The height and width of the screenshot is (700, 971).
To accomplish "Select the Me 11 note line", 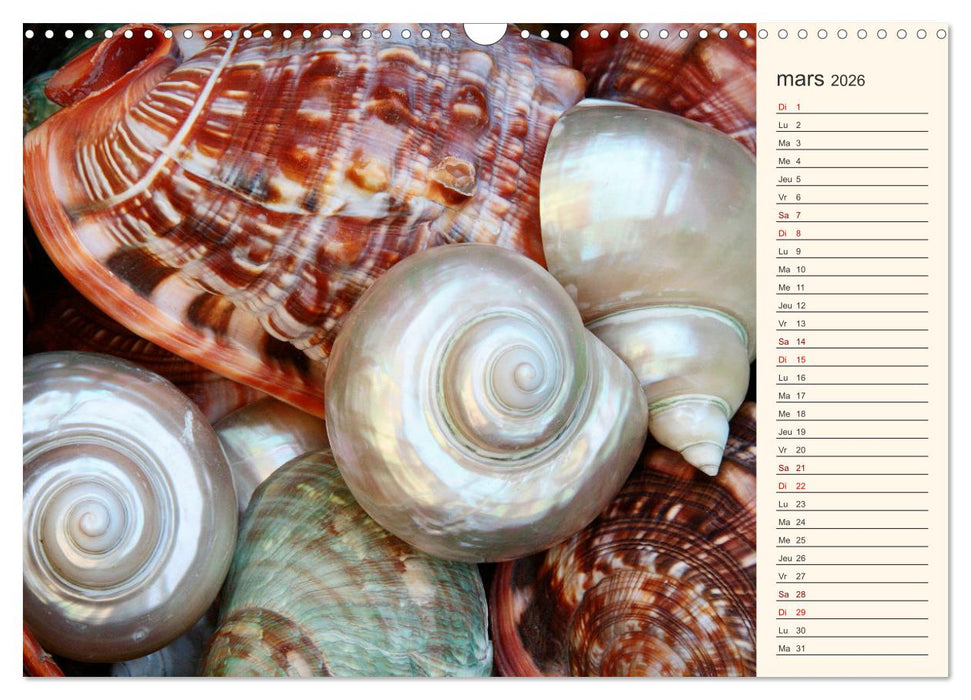I will coord(851,287).
